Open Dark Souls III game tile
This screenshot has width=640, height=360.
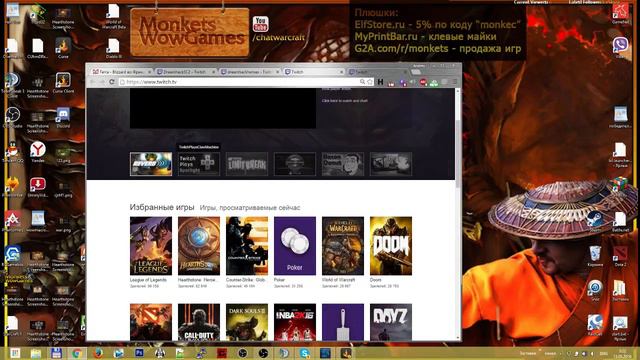(x=247, y=322)
